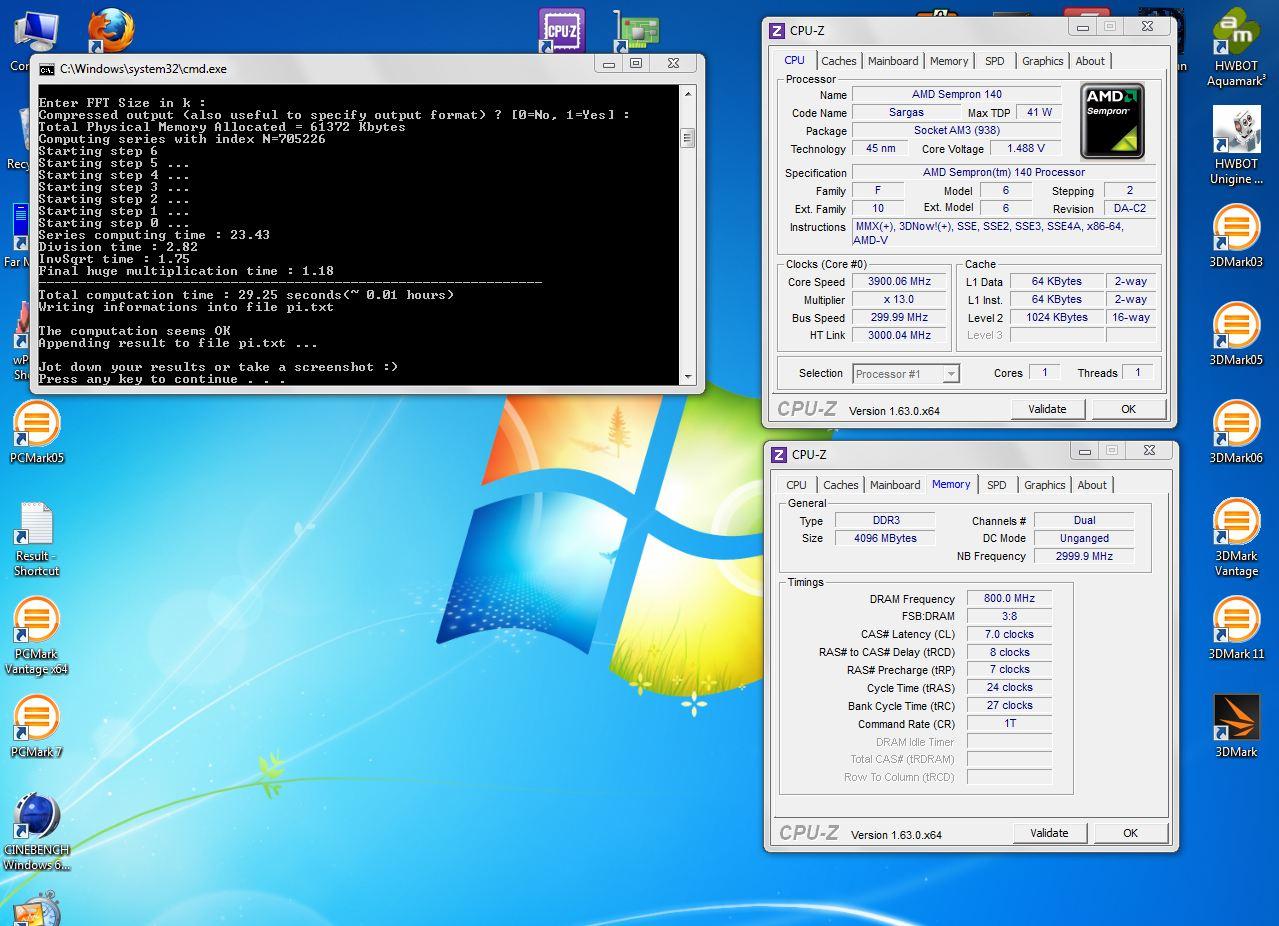Select the CPU tab in upper CPU-Z
1279x926 pixels.
[795, 60]
